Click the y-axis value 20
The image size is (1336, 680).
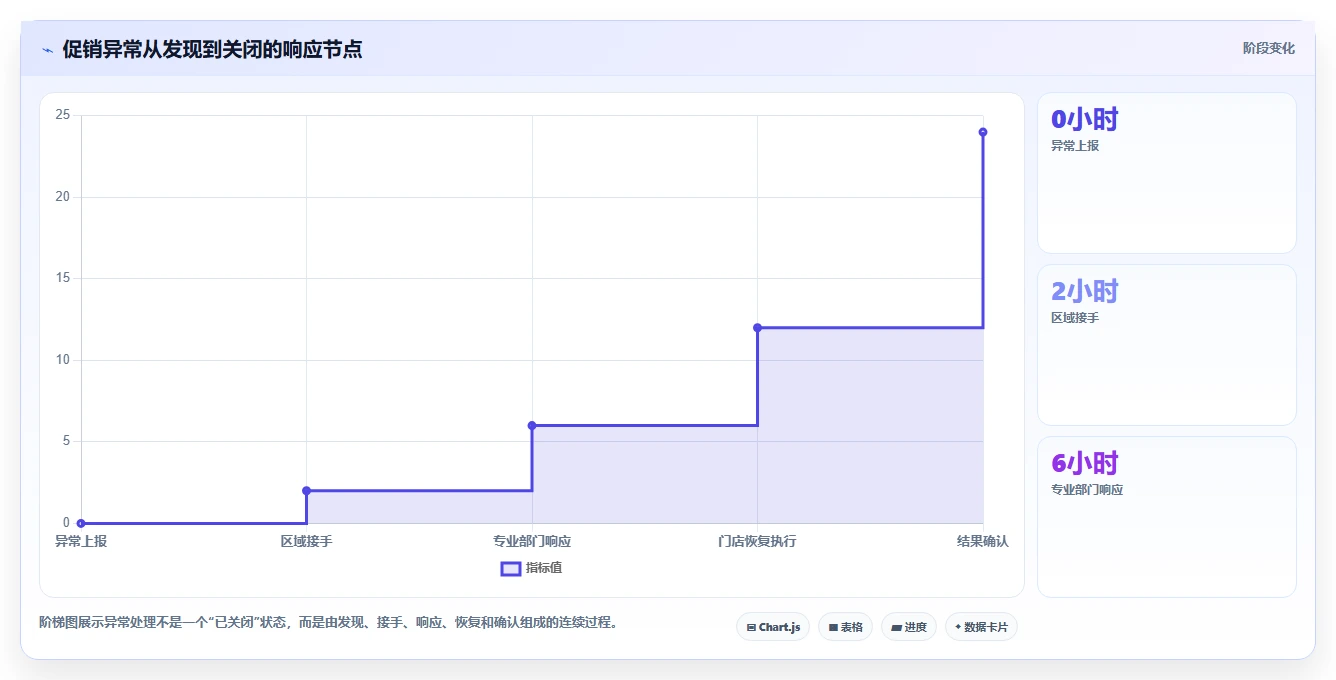click(x=63, y=197)
